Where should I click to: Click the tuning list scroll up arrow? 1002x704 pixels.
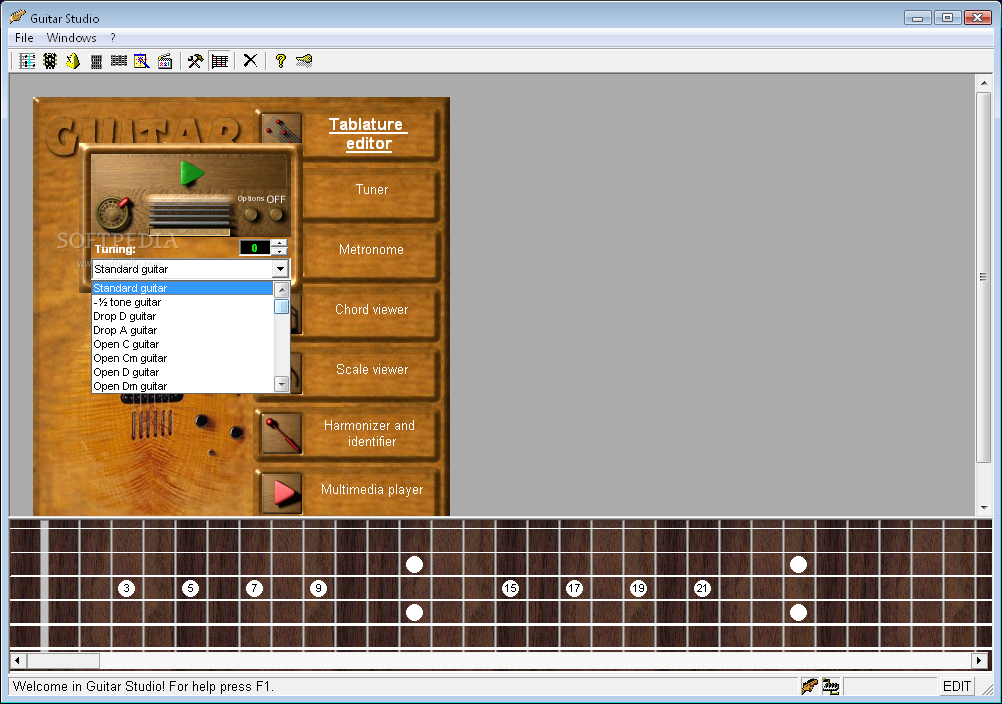[281, 289]
